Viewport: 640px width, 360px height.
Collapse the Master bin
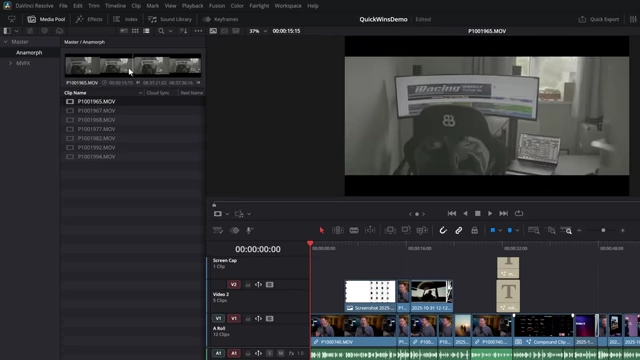tap(5, 42)
